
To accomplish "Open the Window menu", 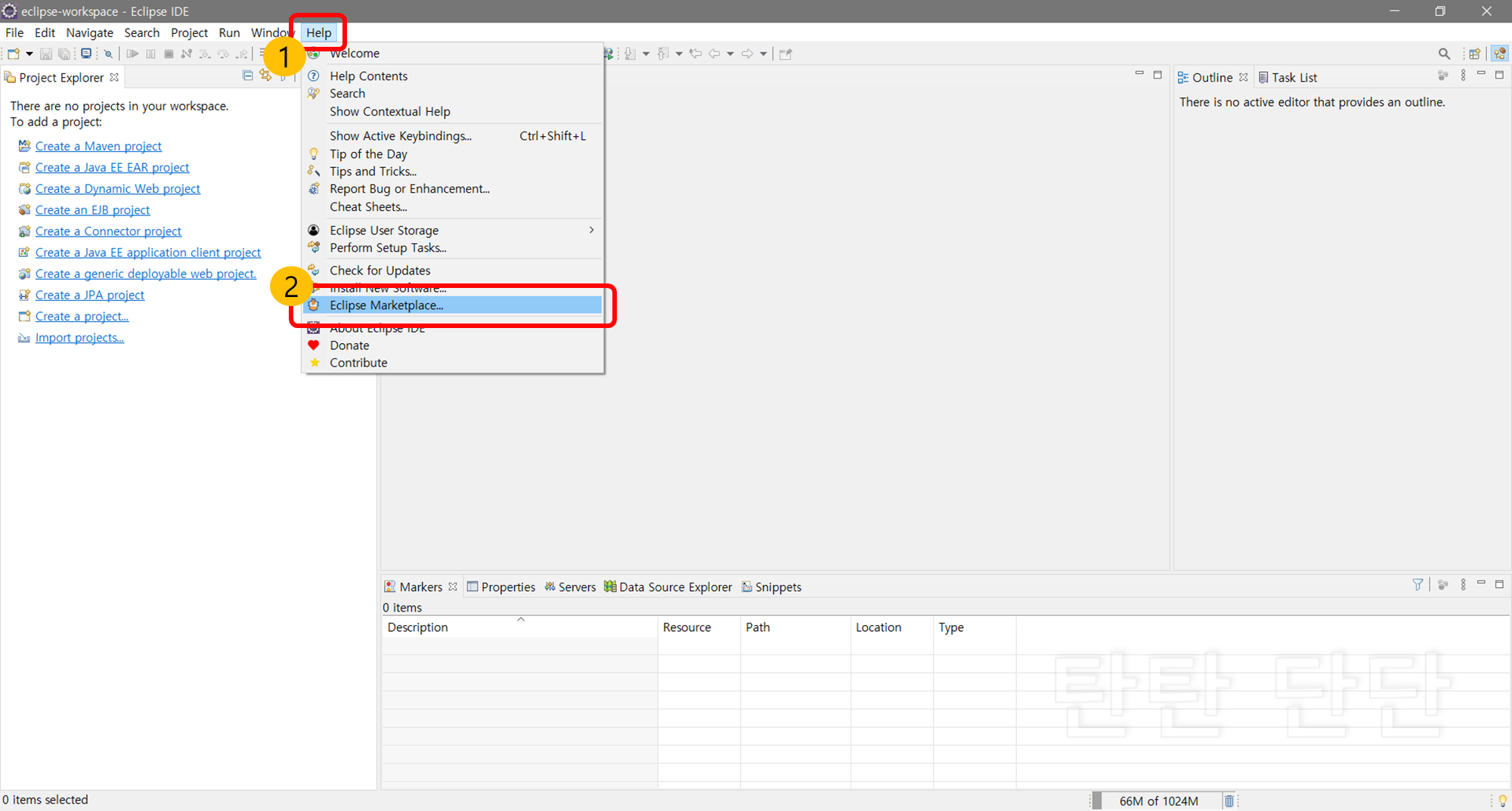I will (x=272, y=33).
